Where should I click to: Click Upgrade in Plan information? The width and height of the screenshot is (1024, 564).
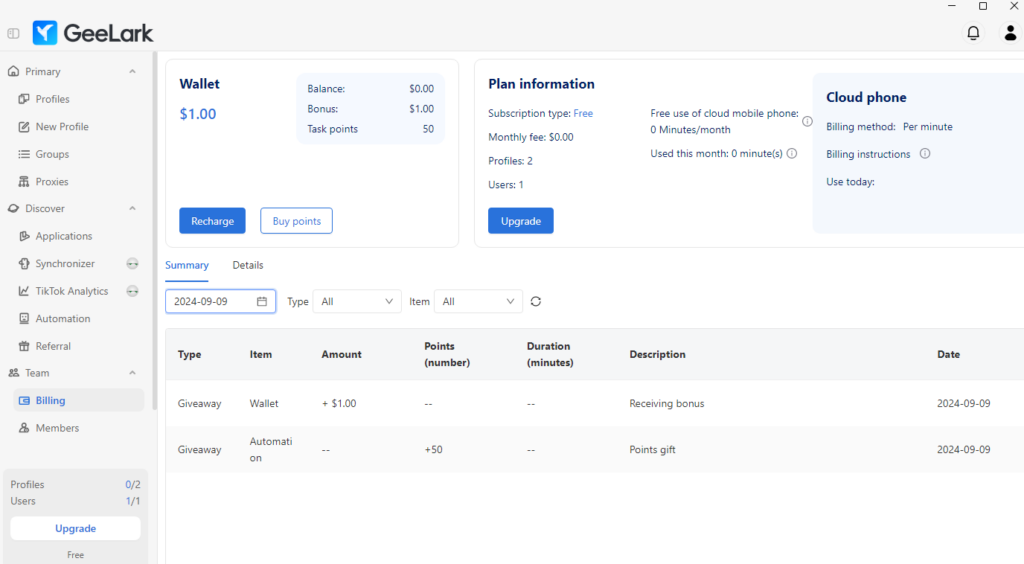click(x=520, y=221)
